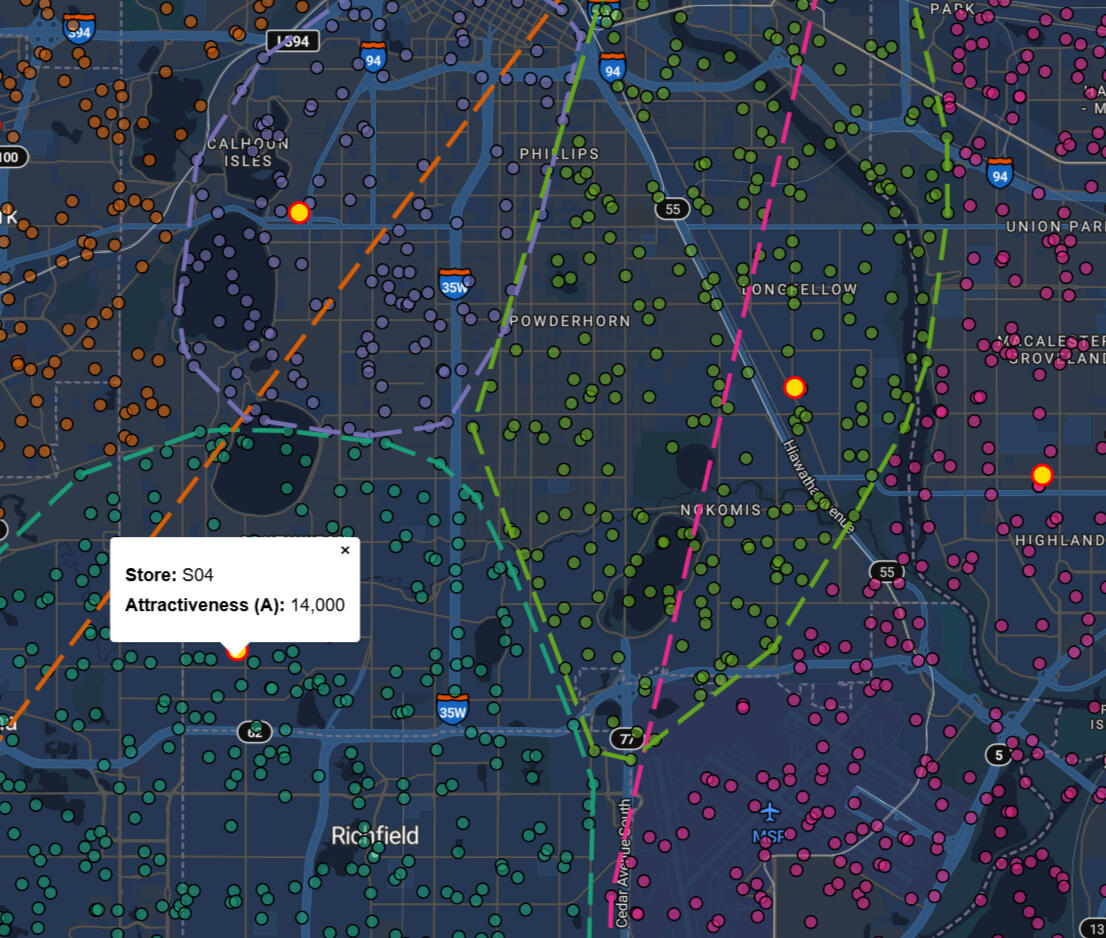Click the Cedar Avenue South road label
The width and height of the screenshot is (1106, 938).
point(622,862)
